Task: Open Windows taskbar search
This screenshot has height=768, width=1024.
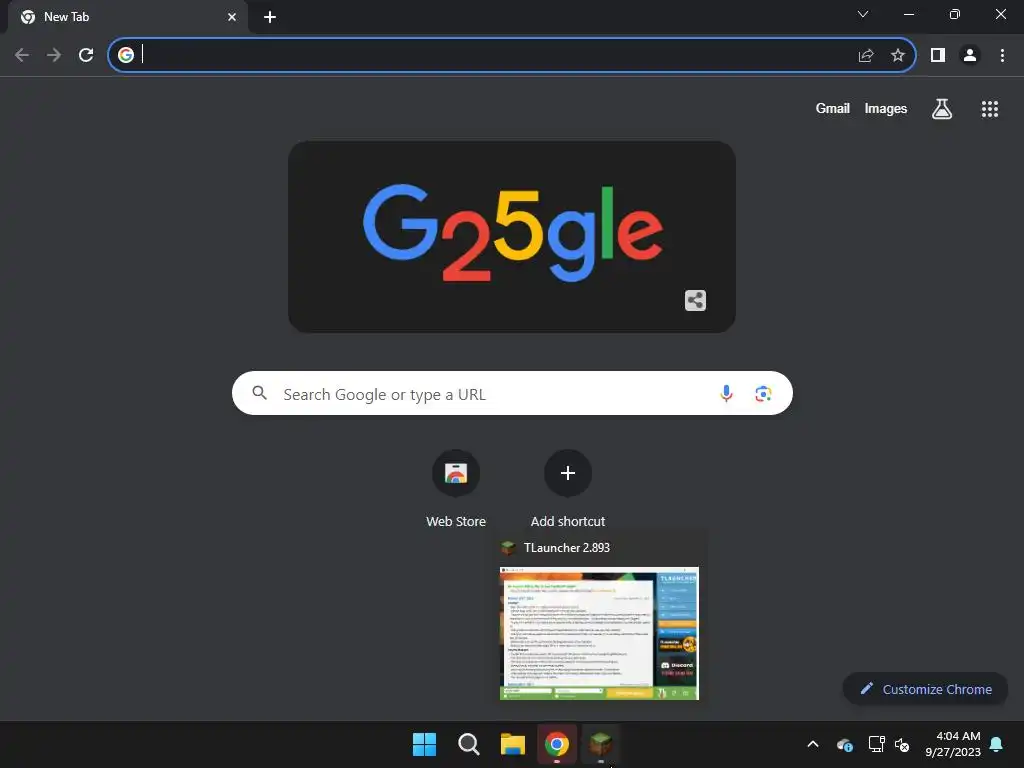Action: [x=468, y=744]
